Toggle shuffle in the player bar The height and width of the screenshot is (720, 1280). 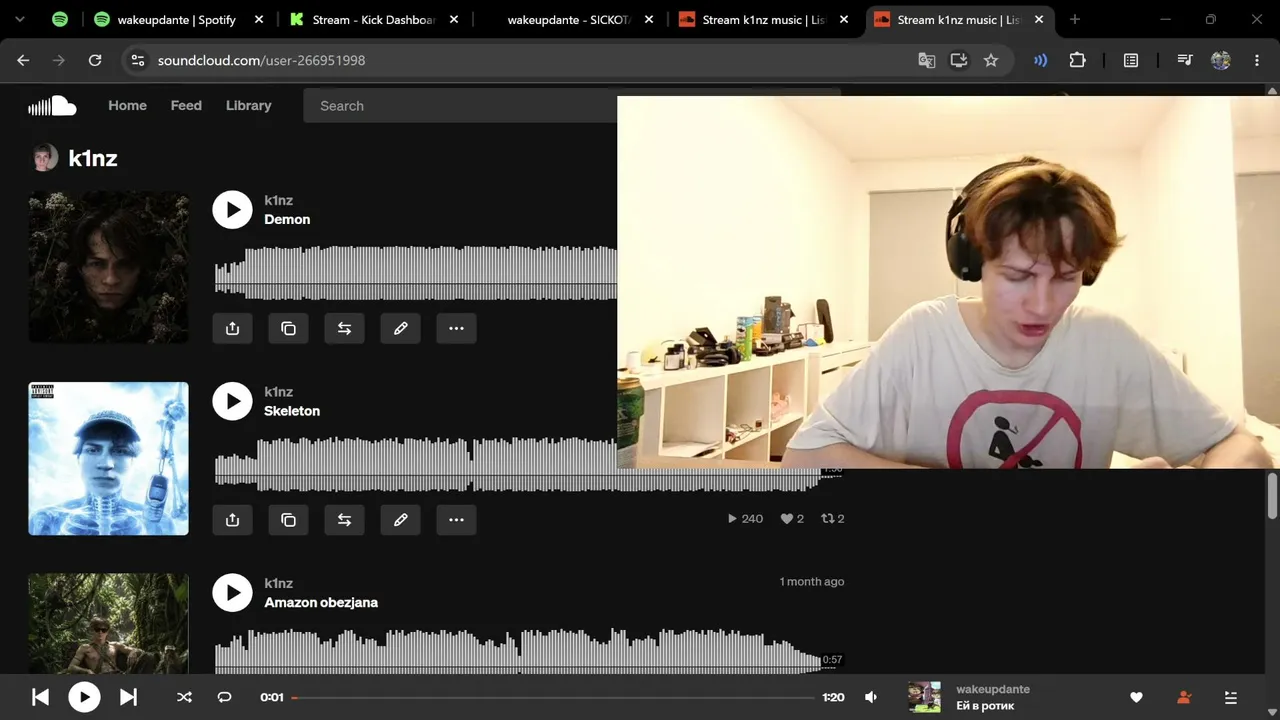184,697
